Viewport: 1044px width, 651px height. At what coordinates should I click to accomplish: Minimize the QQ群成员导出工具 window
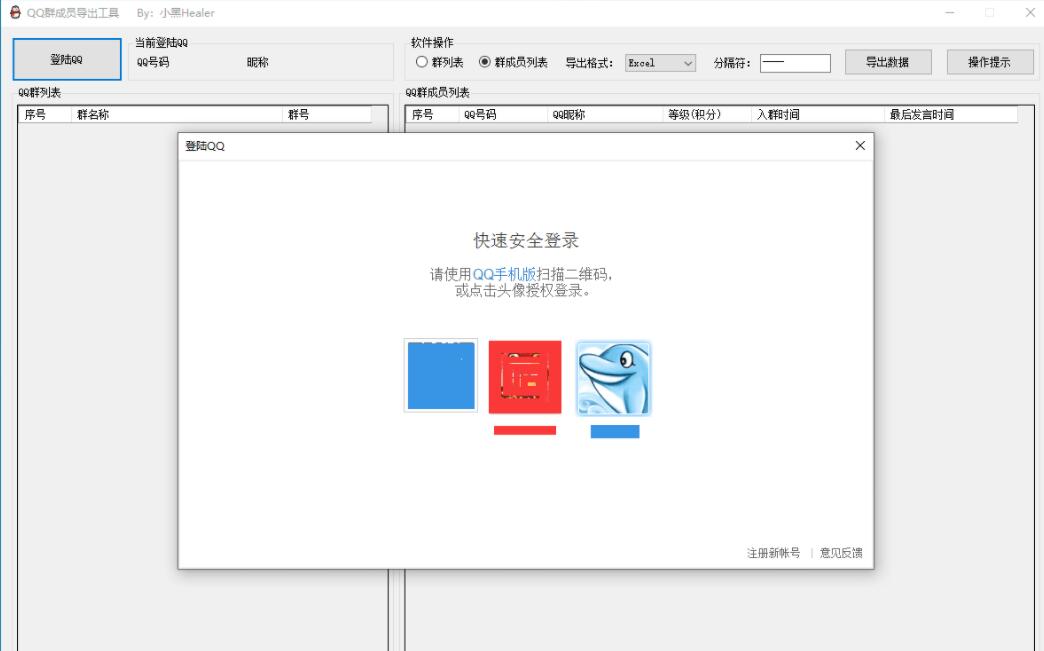(950, 13)
